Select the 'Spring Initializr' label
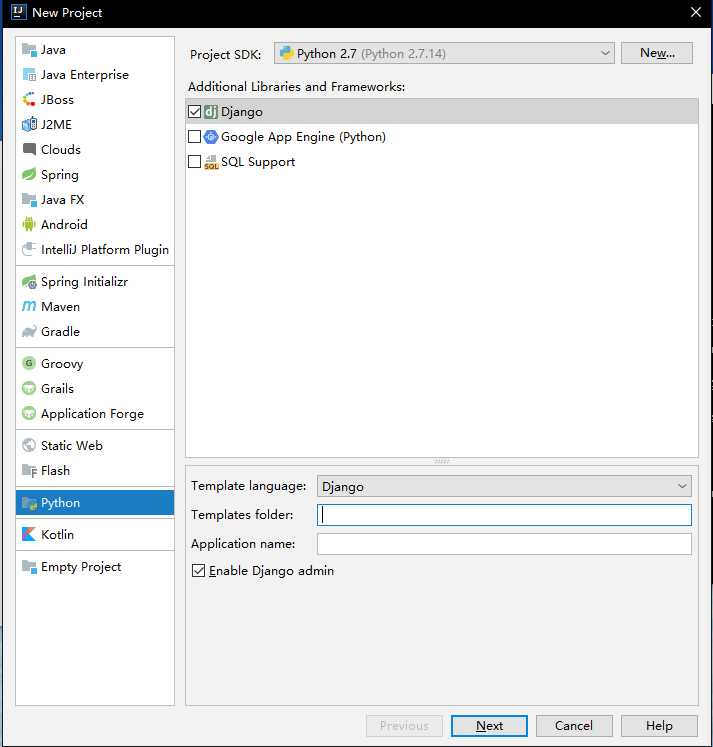Image resolution: width=713 pixels, height=747 pixels. [x=84, y=282]
